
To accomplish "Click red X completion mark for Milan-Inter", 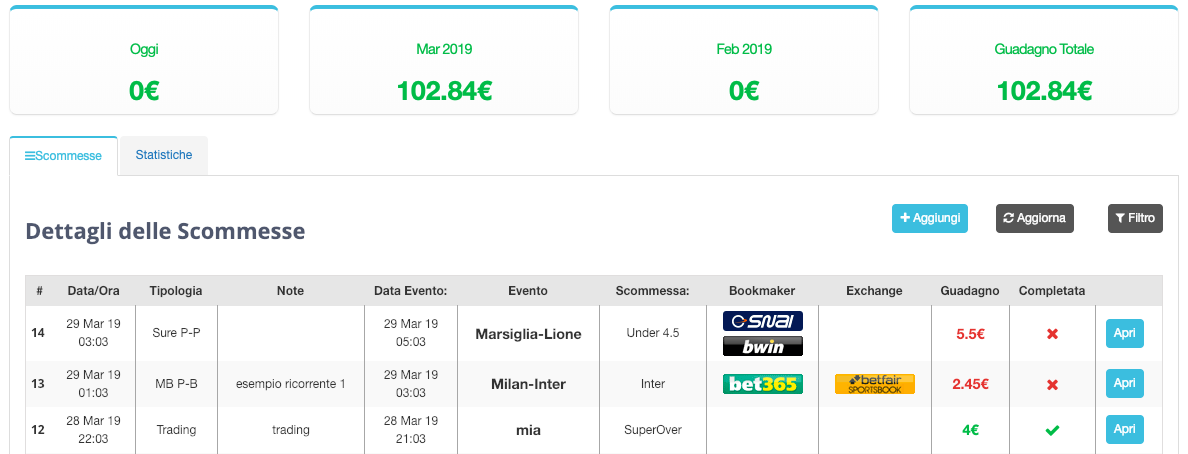I will pyautogui.click(x=1052, y=384).
